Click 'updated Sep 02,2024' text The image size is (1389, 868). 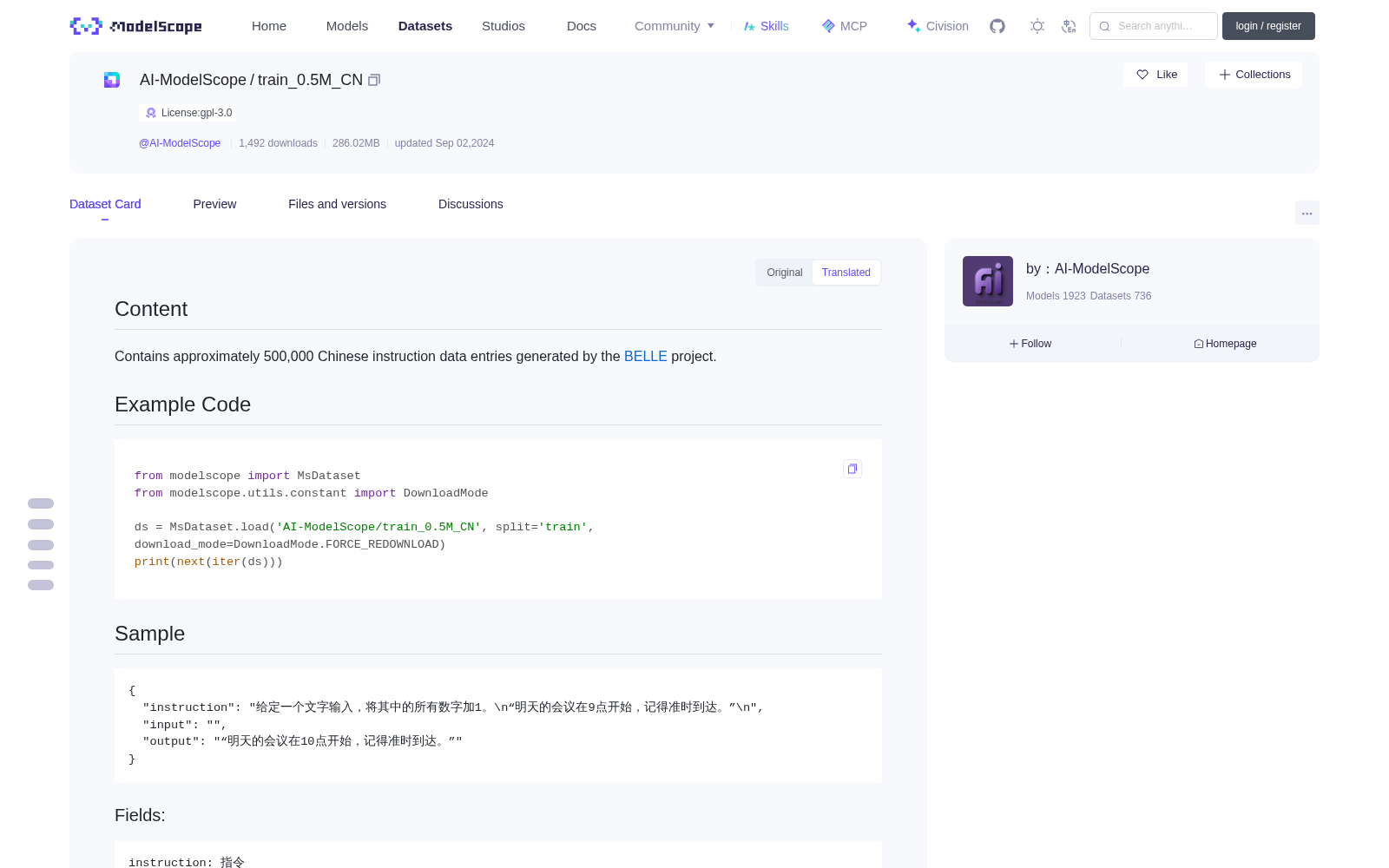point(444,143)
